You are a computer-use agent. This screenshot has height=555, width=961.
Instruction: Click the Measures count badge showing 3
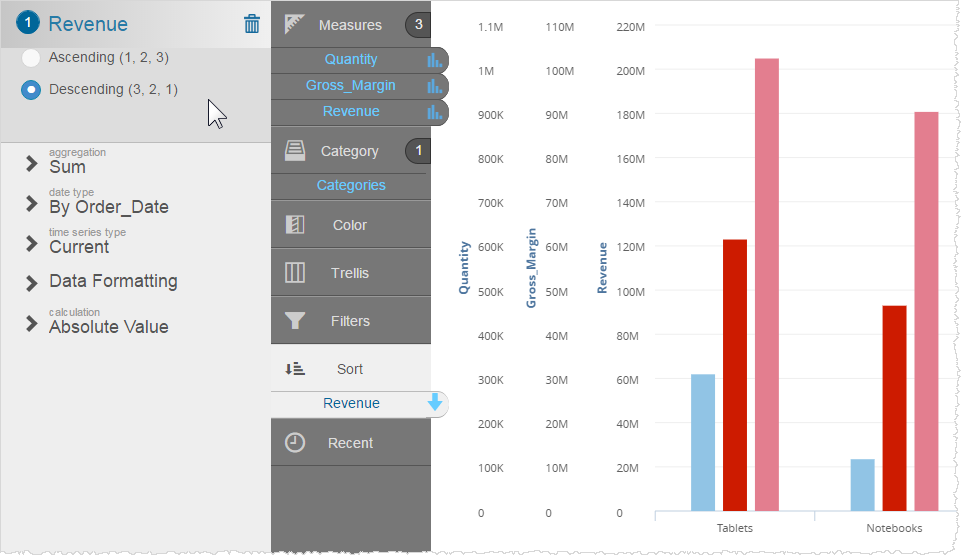click(x=418, y=25)
